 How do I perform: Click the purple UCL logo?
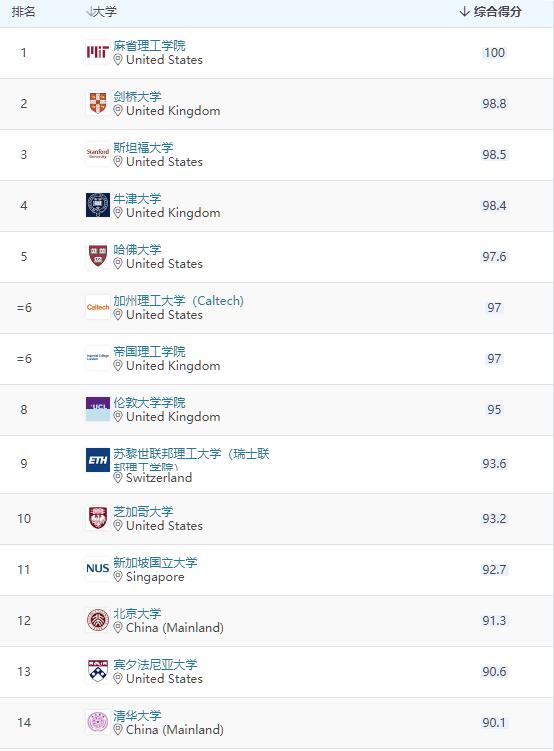click(x=98, y=409)
